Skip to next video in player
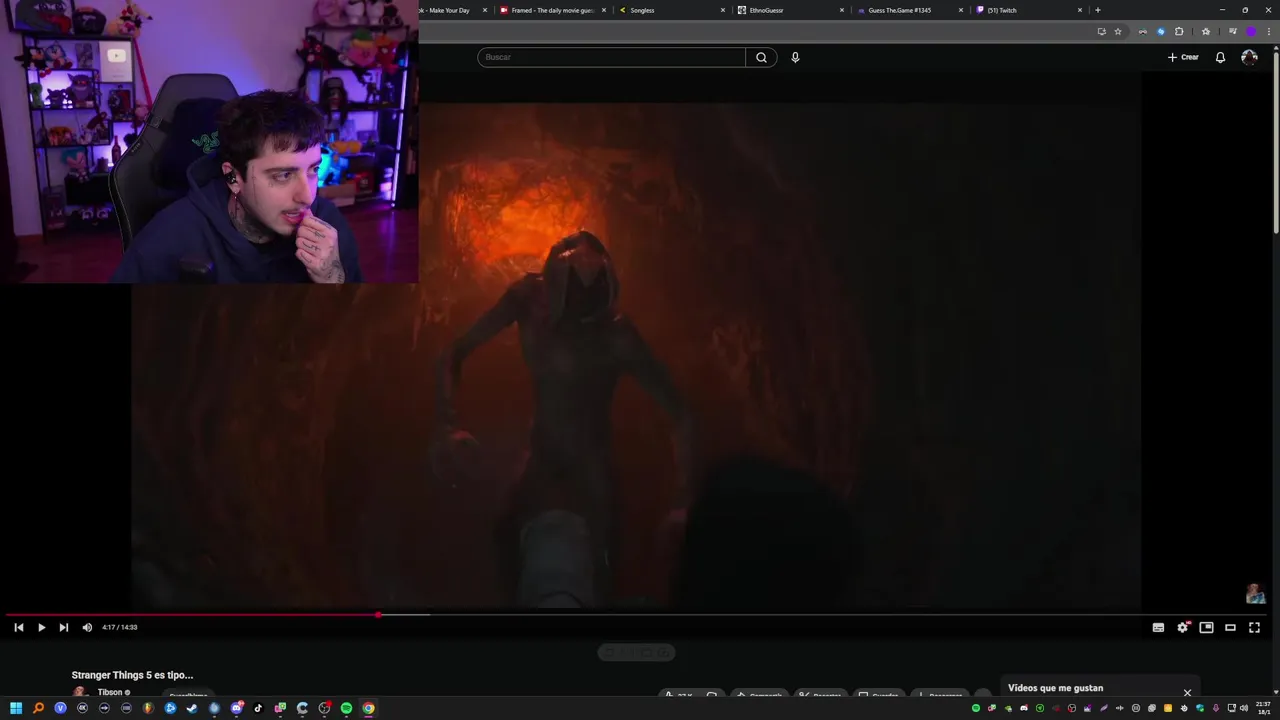The height and width of the screenshot is (720, 1280). (63, 627)
